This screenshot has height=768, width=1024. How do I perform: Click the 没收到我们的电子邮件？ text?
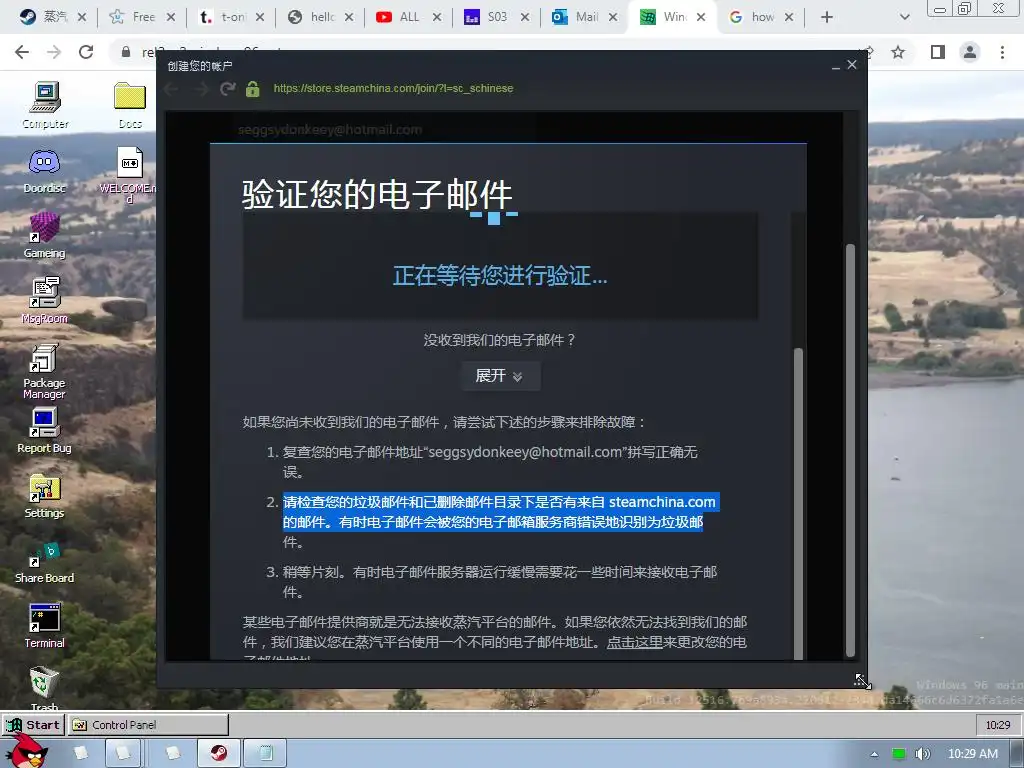500,340
